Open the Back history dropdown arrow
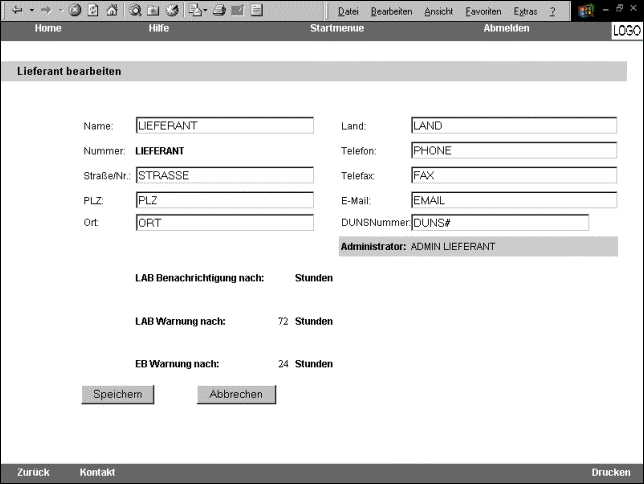This screenshot has height=484, width=644. tap(31, 10)
